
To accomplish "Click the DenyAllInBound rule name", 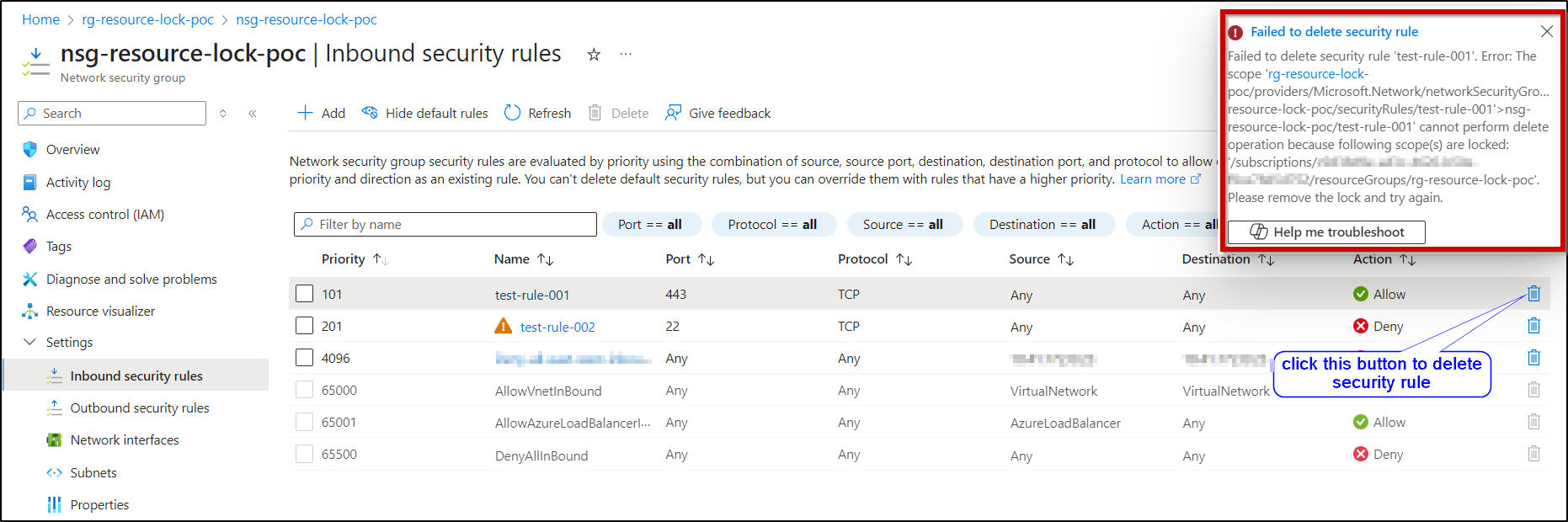I will (x=541, y=456).
